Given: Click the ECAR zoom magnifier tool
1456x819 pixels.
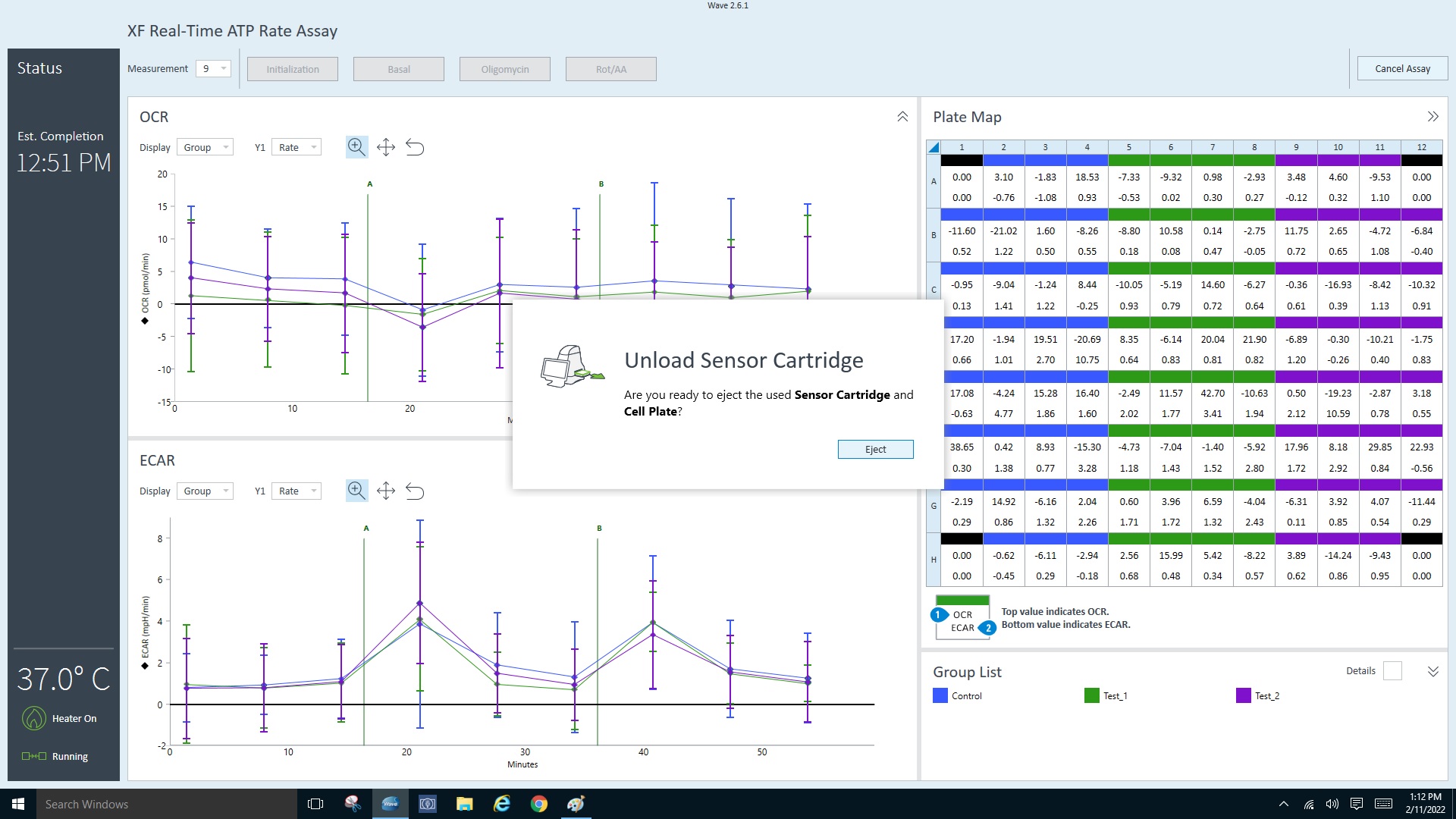Looking at the screenshot, I should tap(356, 491).
